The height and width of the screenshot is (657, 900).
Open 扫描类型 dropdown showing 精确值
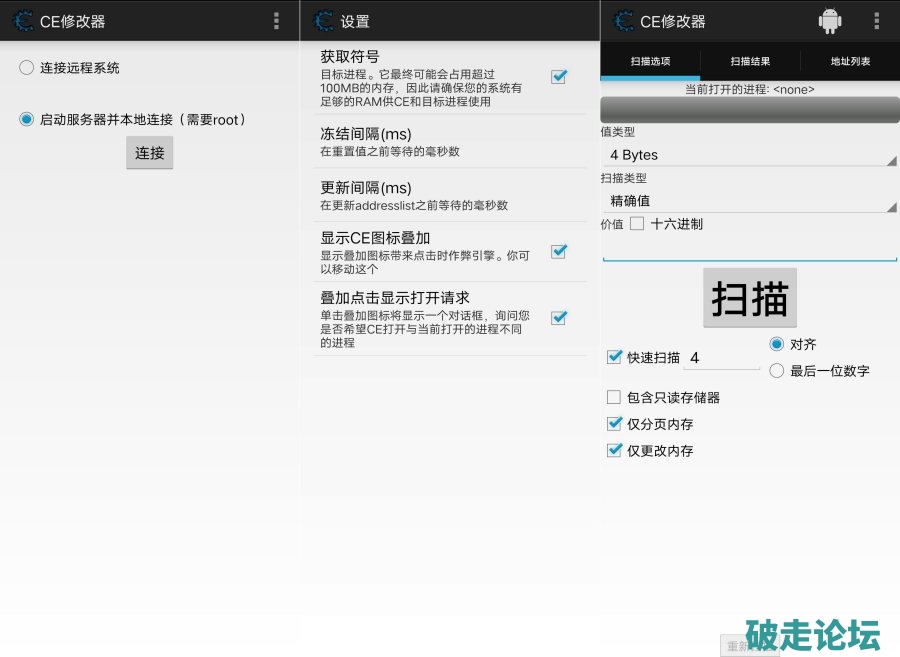(x=748, y=201)
